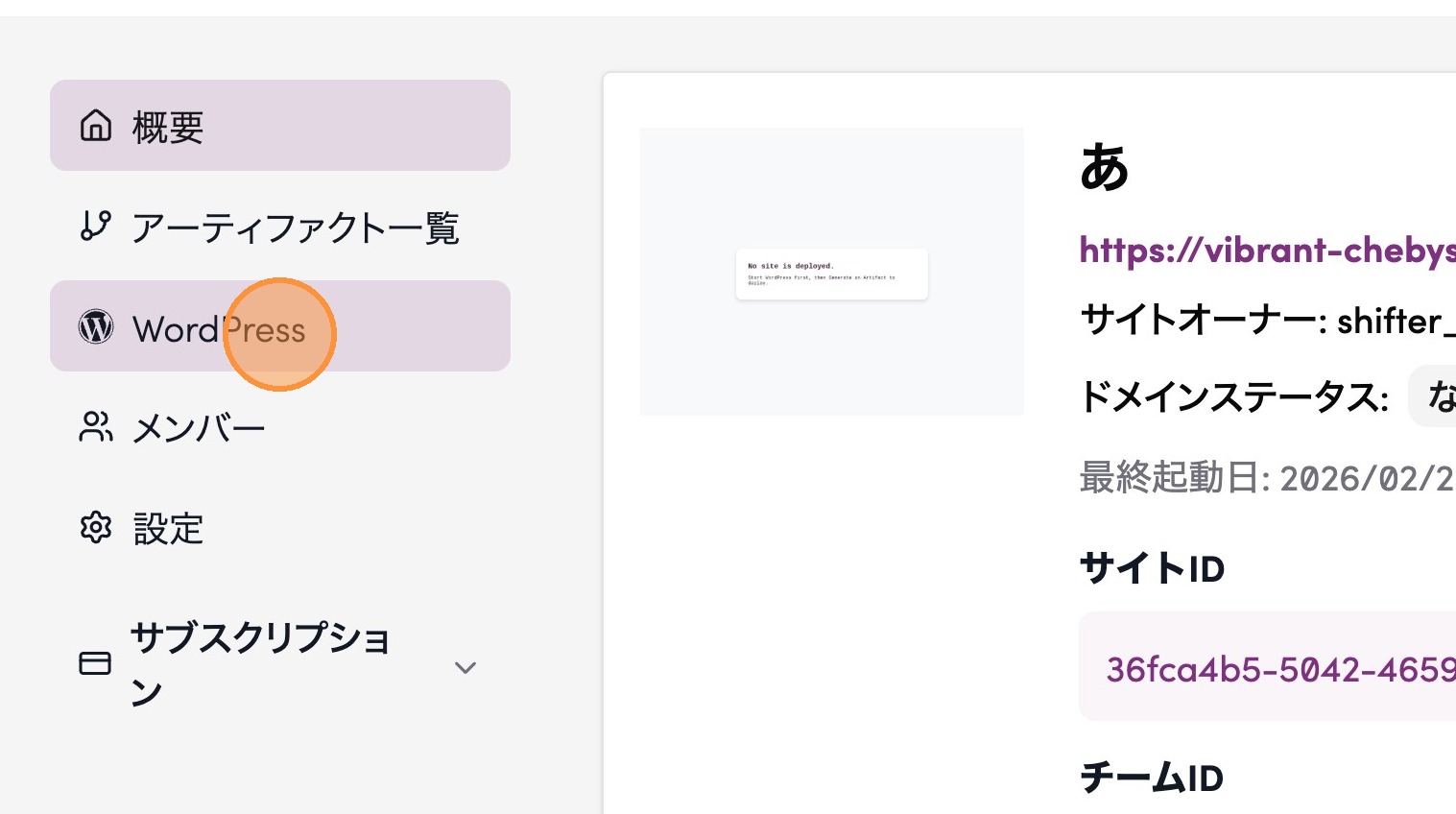Viewport: 1456px width, 814px height.
Task: Expand the サブスクリプション chevron arrow
Action: [x=465, y=667]
